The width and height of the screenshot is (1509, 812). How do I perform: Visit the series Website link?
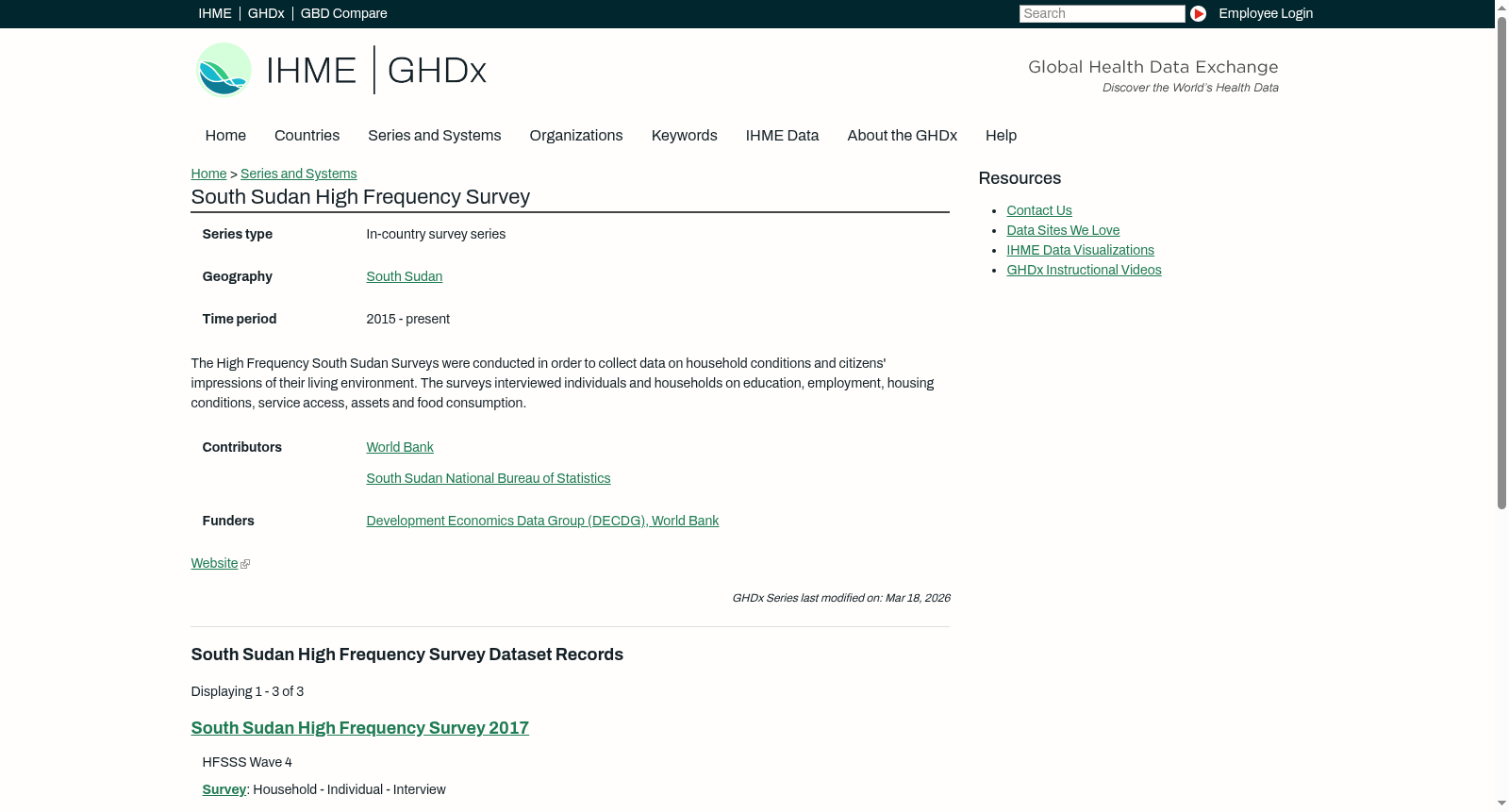tap(214, 563)
